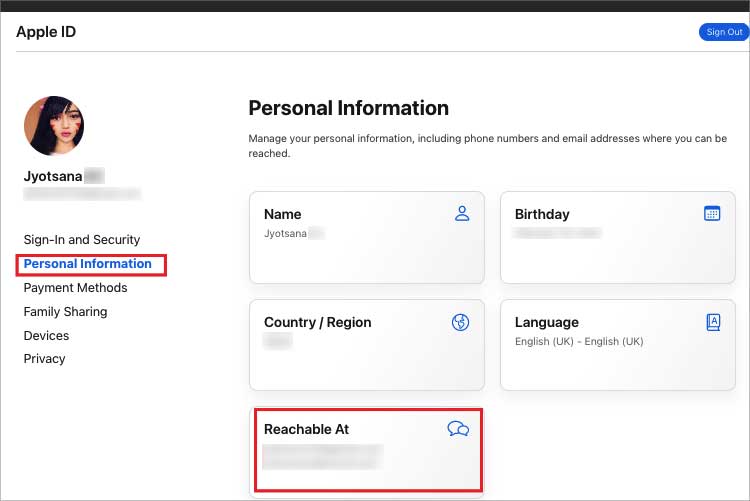The image size is (750, 501).
Task: Open the Language card
Action: click(617, 345)
